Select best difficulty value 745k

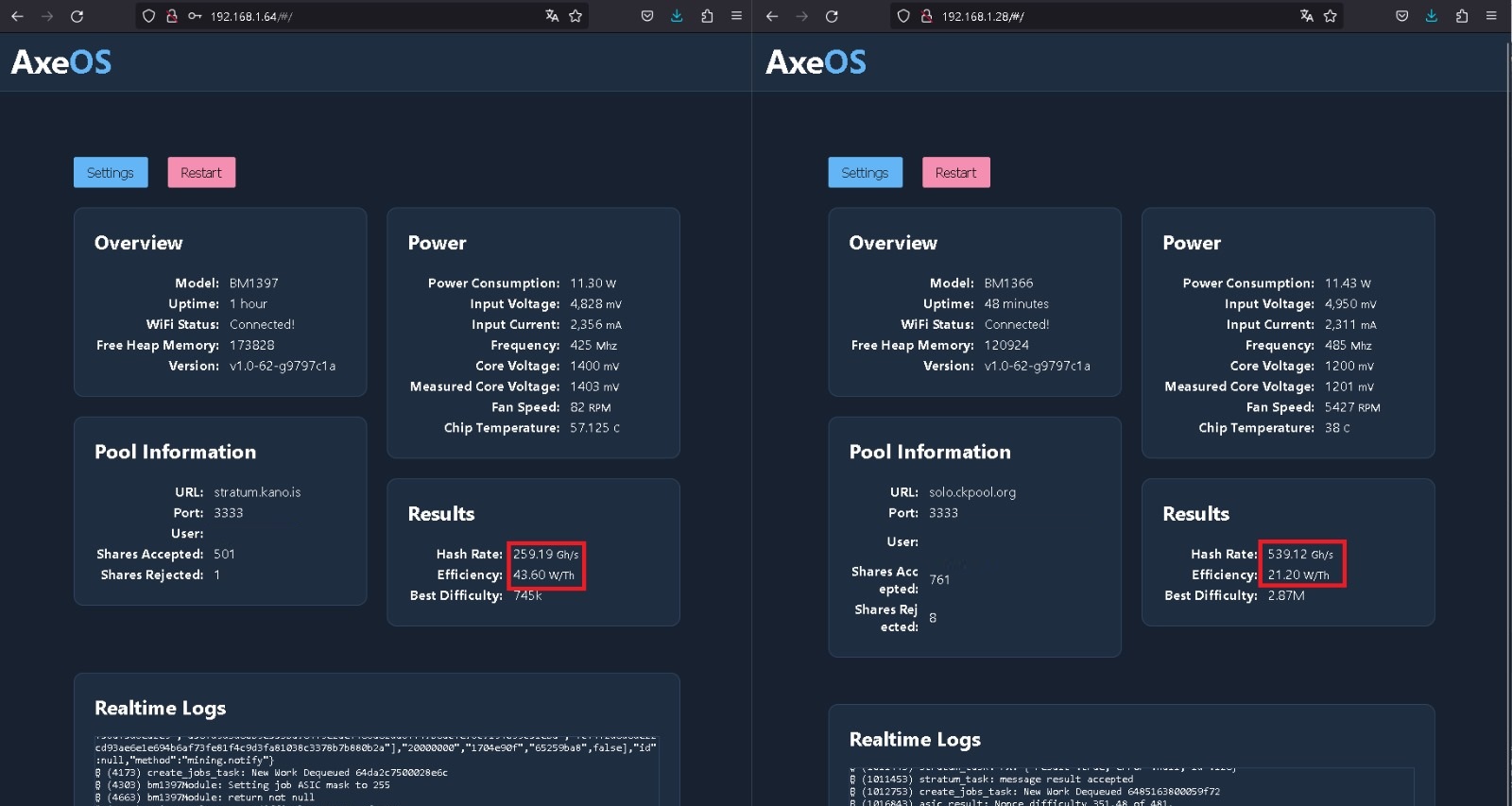click(x=527, y=595)
